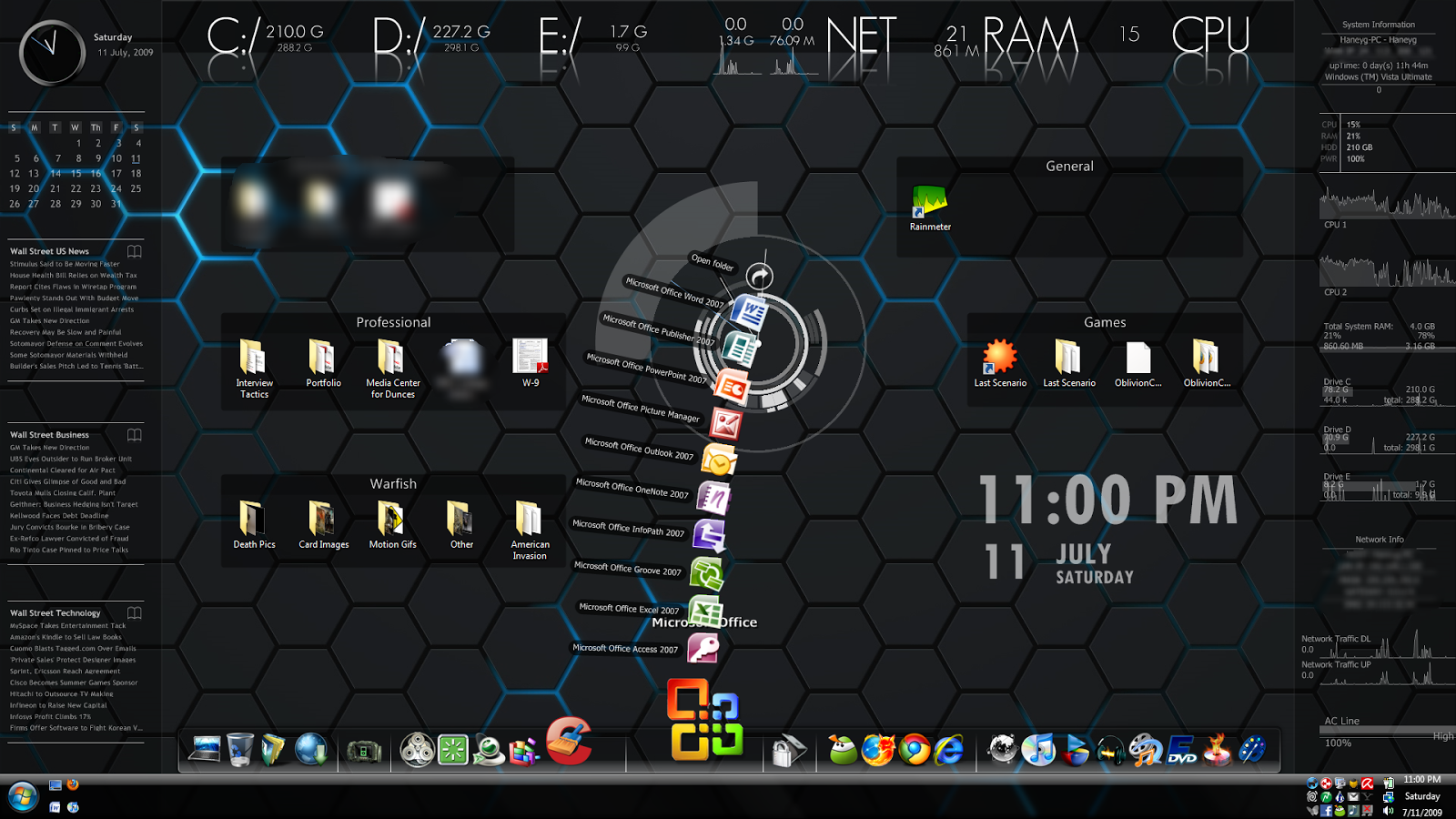Click the headphones audio dock icon

pyautogui.click(x=1110, y=751)
